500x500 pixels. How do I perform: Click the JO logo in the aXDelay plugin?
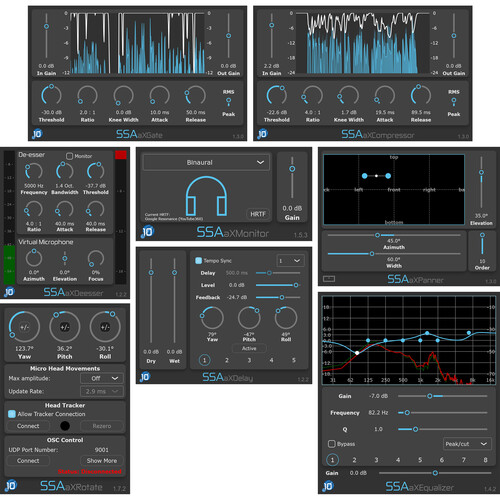[145, 377]
